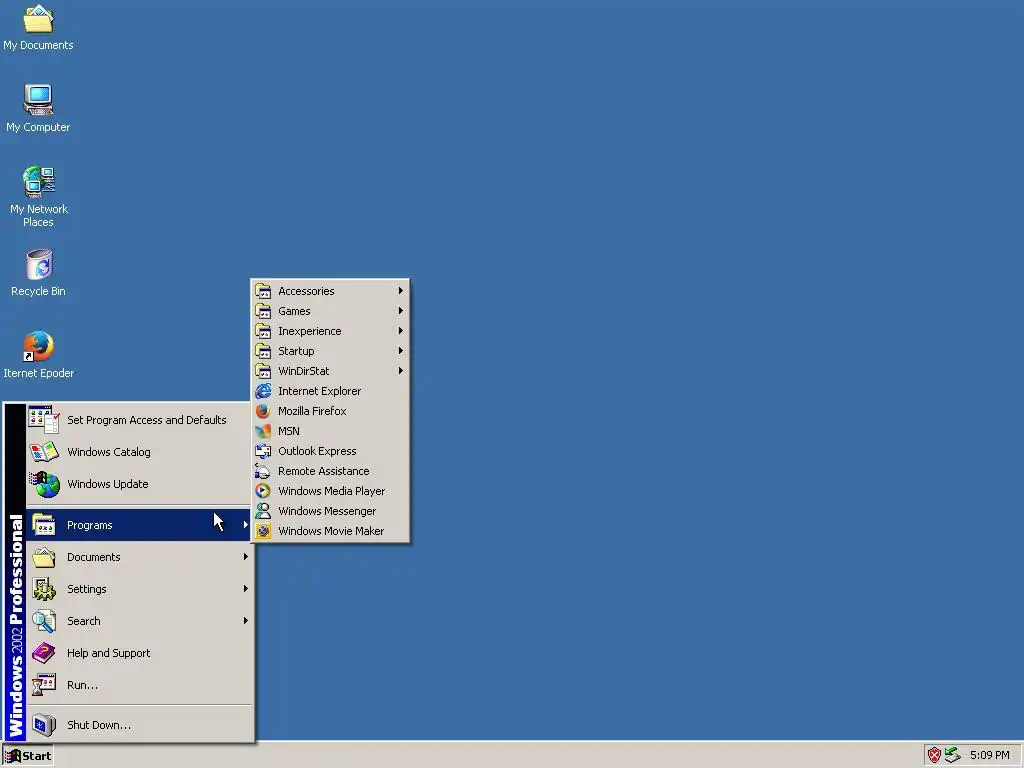Open the Startup program group
This screenshot has width=1024, height=768.
tap(330, 351)
